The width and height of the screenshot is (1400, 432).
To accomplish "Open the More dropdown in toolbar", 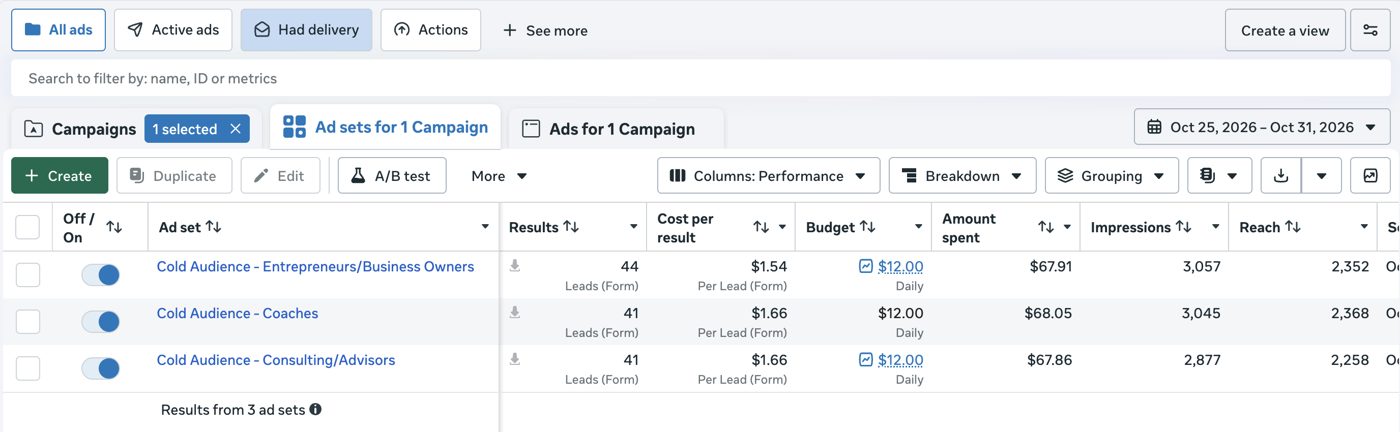I will click(499, 175).
